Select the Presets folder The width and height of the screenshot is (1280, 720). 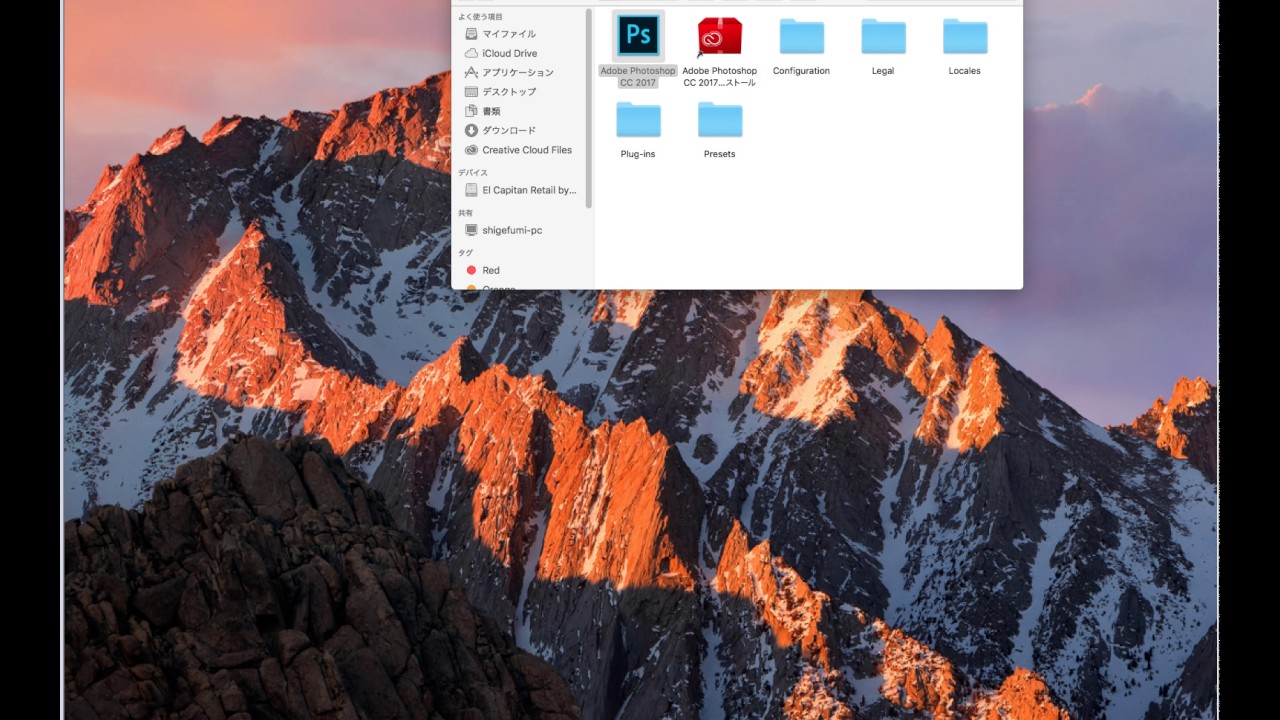click(720, 120)
